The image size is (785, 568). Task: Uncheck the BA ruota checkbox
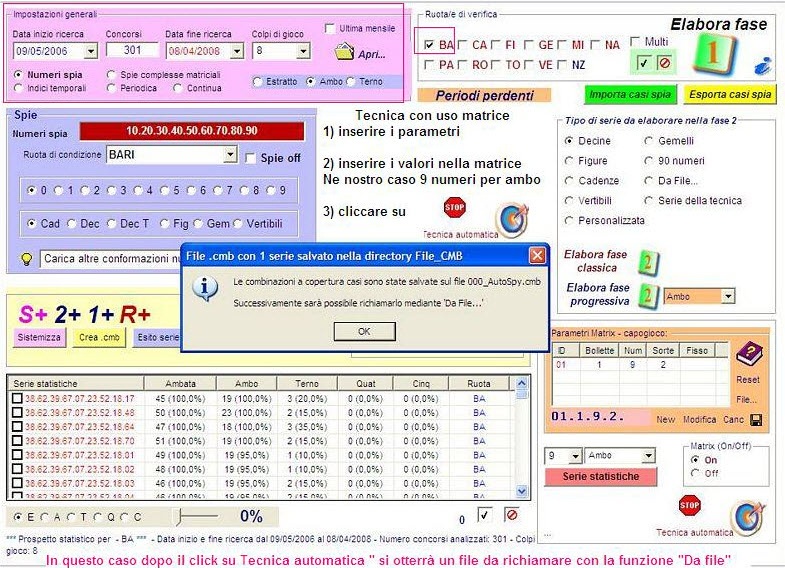[429, 45]
